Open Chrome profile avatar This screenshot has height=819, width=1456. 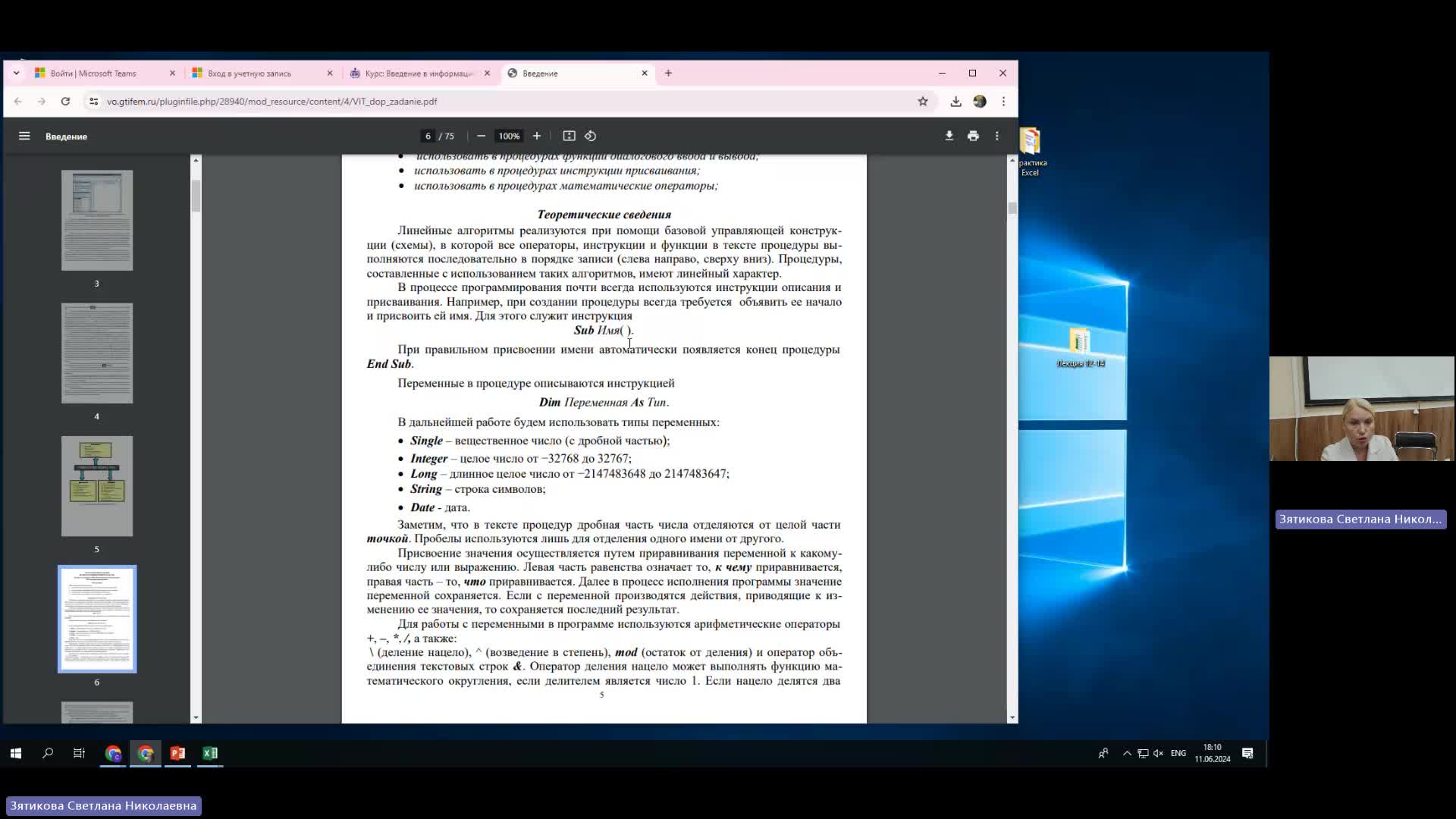pyautogui.click(x=980, y=101)
